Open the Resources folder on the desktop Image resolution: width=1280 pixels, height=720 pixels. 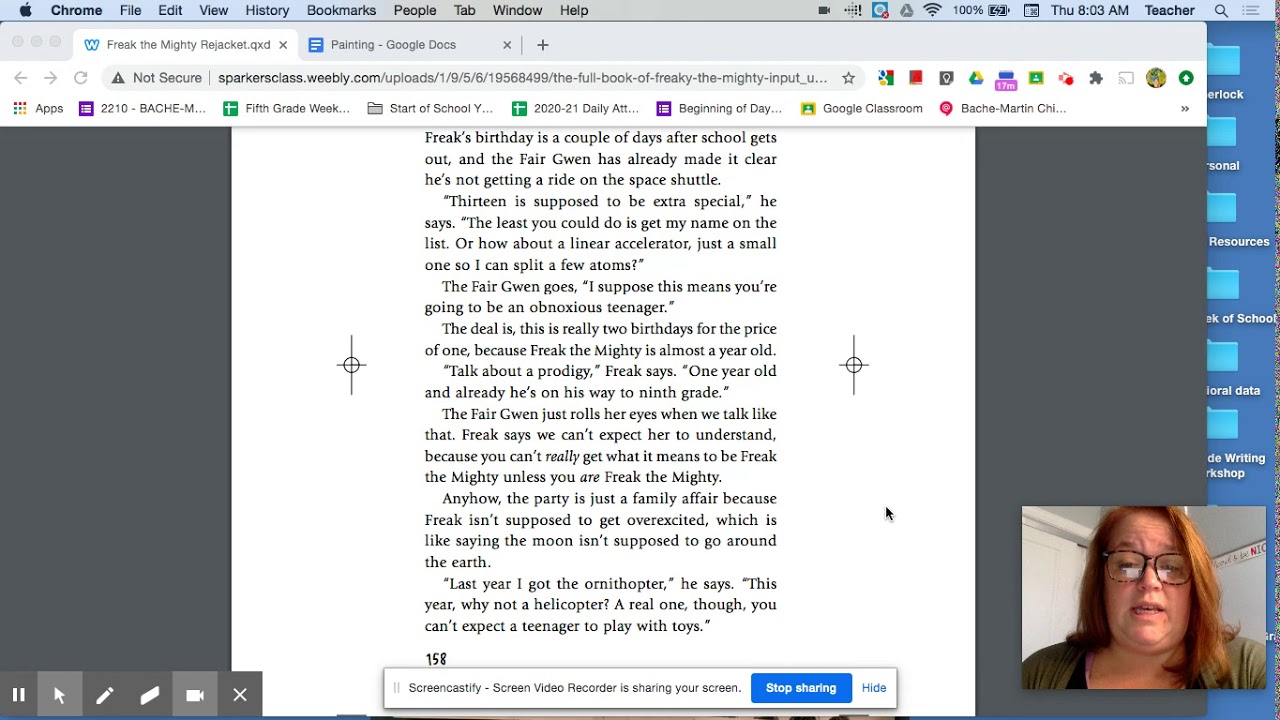coord(1222,218)
